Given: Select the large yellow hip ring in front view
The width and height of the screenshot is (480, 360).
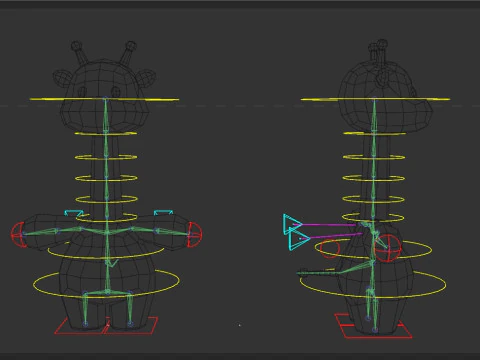Looking at the screenshot, I should pos(106,283).
